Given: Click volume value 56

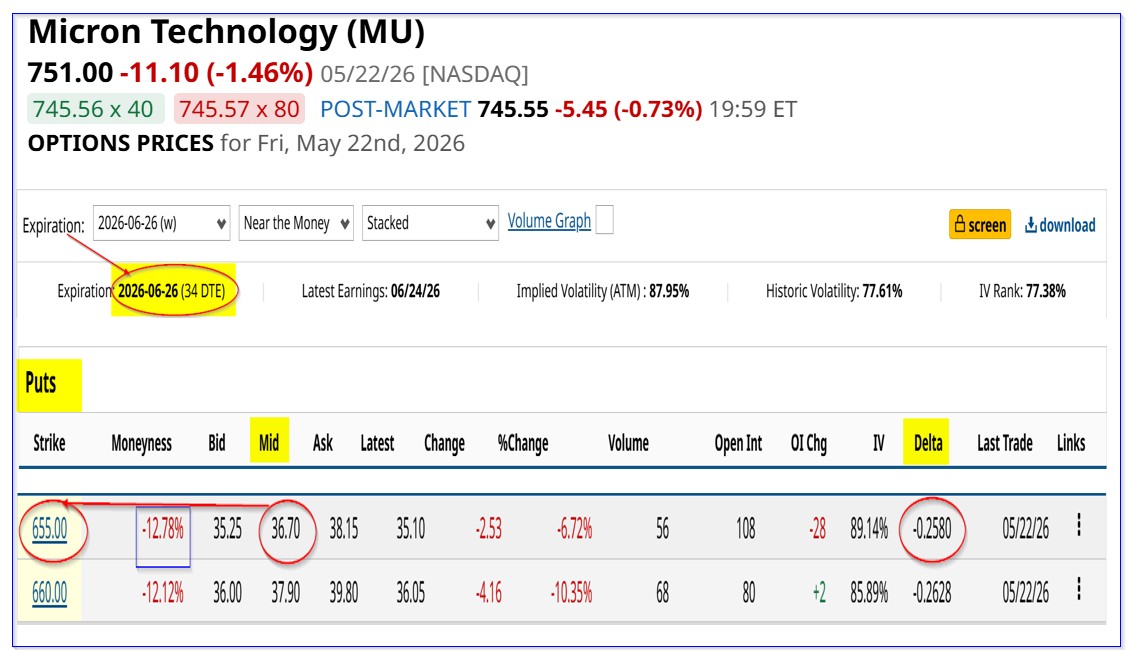Looking at the screenshot, I should tap(662, 530).
